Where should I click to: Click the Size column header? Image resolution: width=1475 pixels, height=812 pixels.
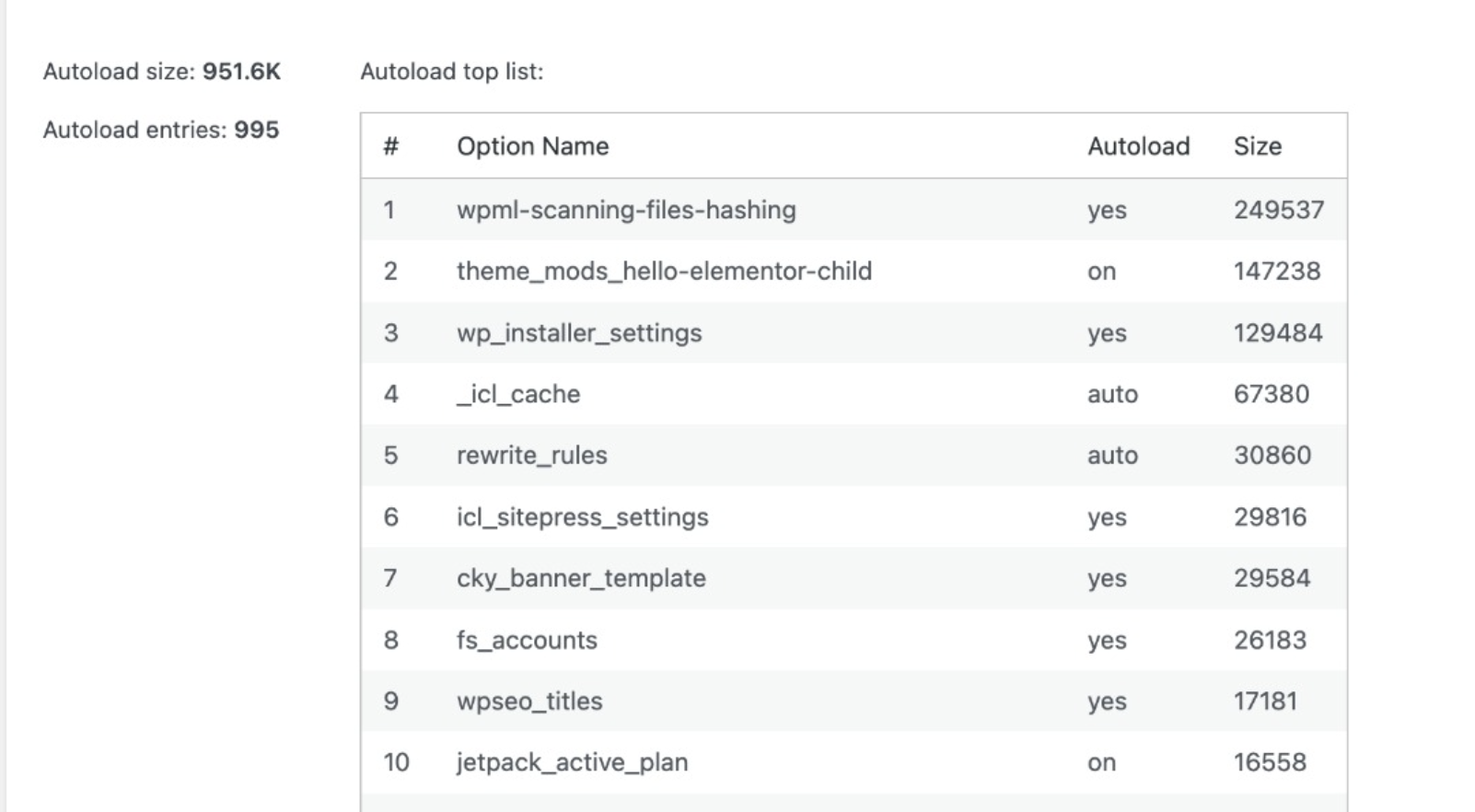pos(1257,146)
